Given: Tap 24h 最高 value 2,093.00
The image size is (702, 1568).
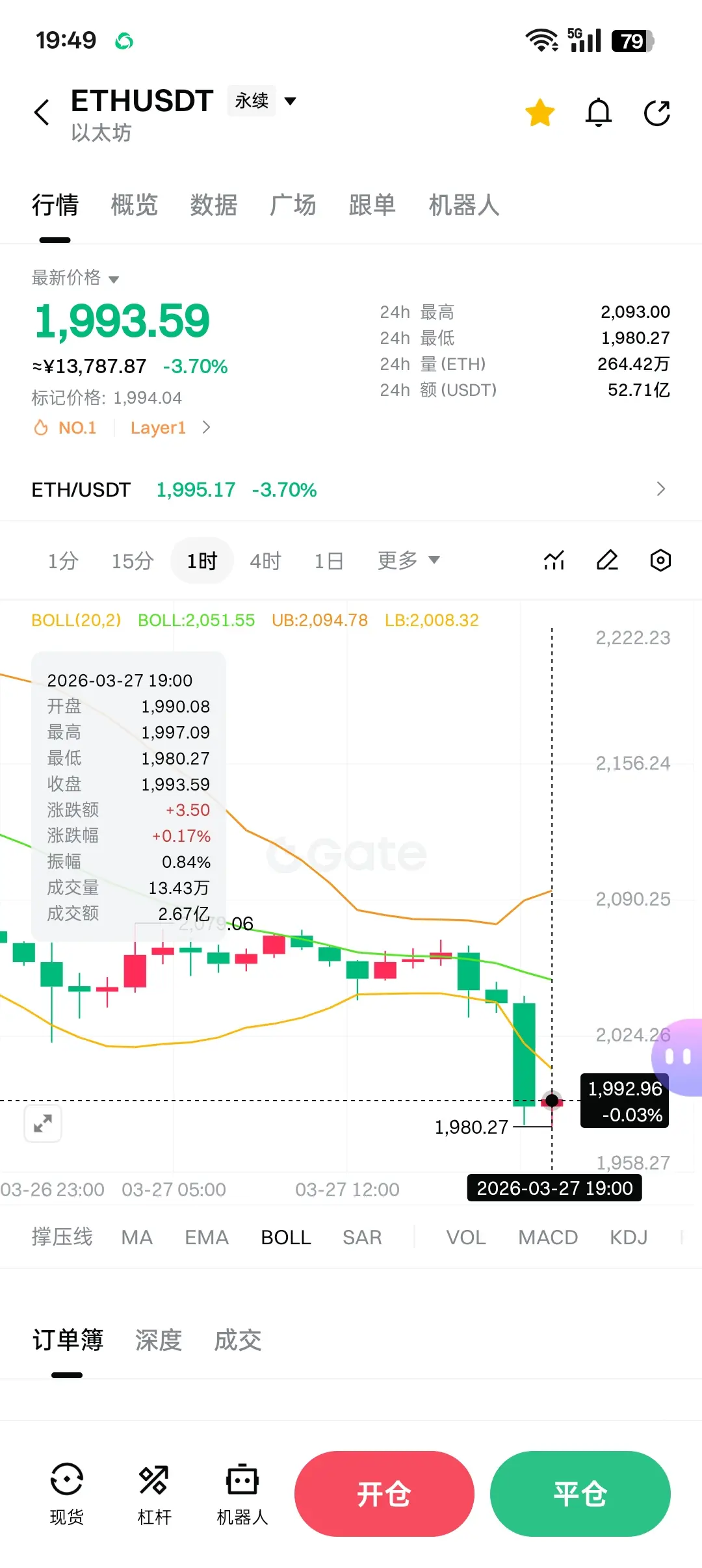Looking at the screenshot, I should pyautogui.click(x=635, y=312).
